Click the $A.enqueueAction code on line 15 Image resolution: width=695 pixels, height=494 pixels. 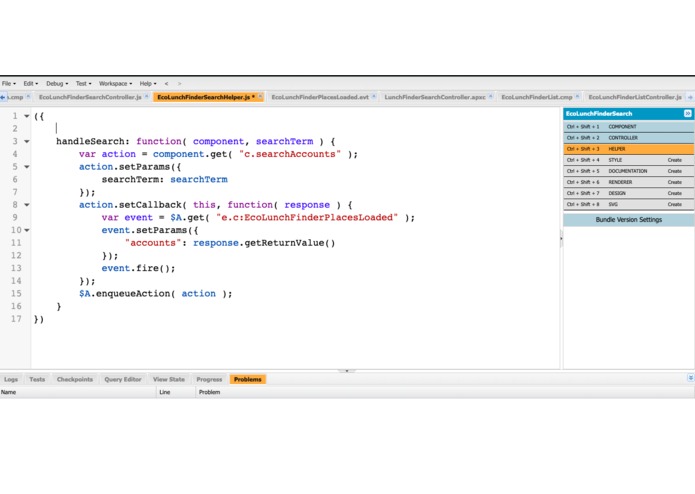[155, 294]
